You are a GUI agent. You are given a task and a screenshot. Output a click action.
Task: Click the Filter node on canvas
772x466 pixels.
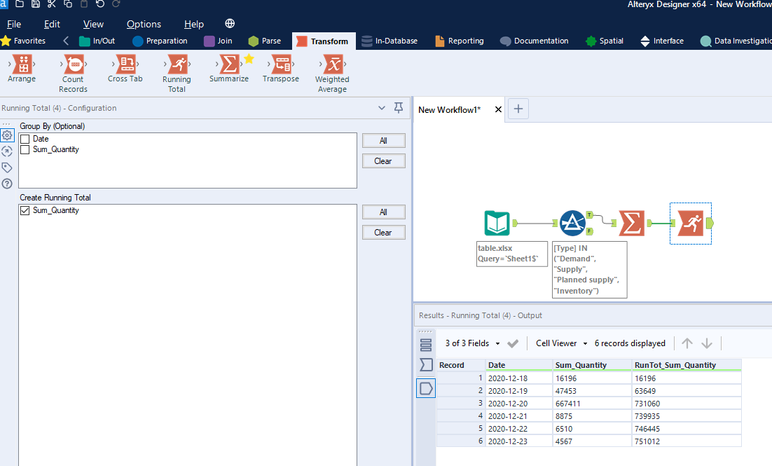(x=572, y=222)
